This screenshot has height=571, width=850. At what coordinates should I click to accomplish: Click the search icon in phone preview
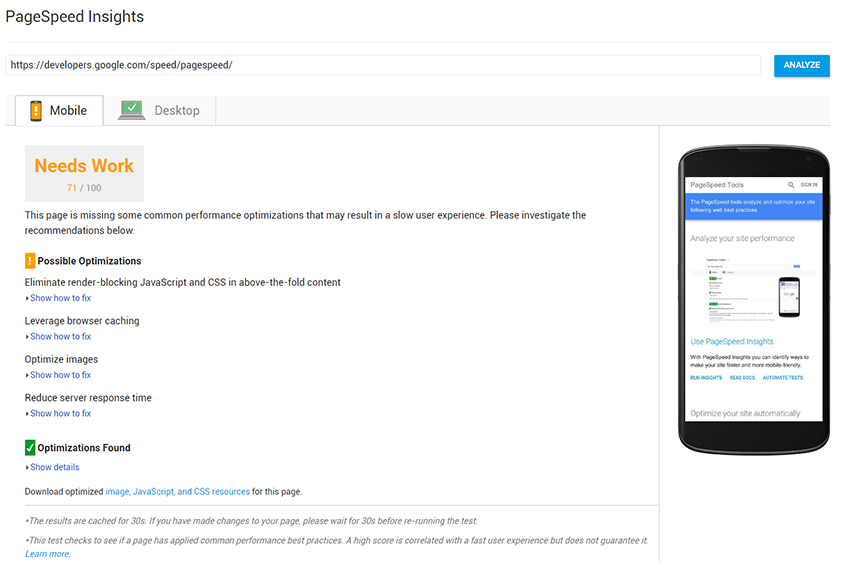click(x=791, y=185)
